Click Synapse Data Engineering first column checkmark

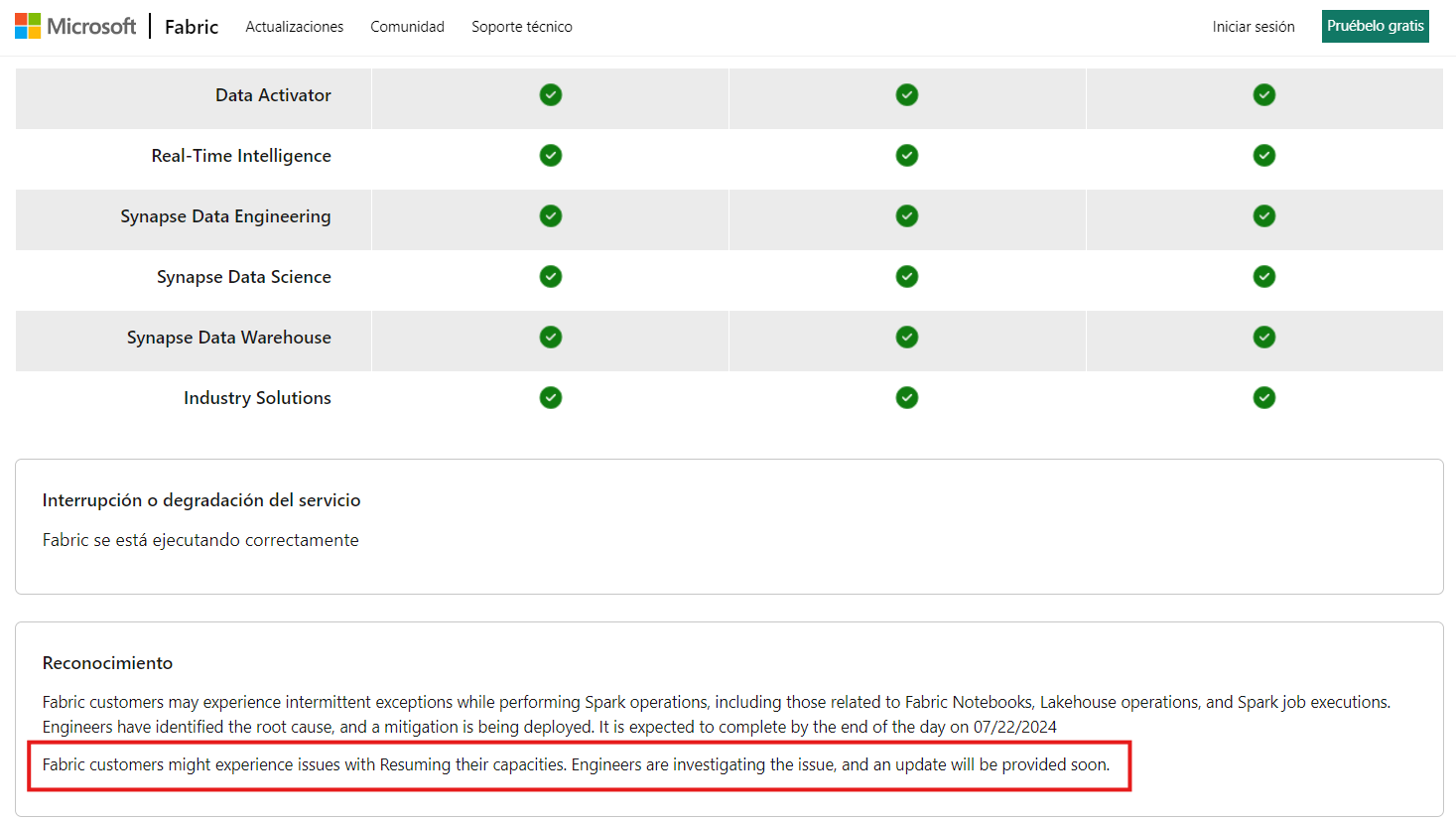551,215
